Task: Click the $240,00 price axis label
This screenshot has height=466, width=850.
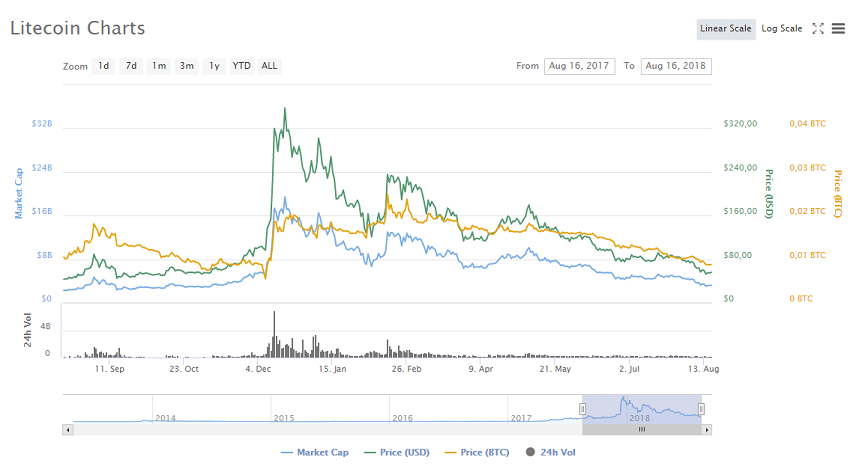Action: (x=740, y=168)
